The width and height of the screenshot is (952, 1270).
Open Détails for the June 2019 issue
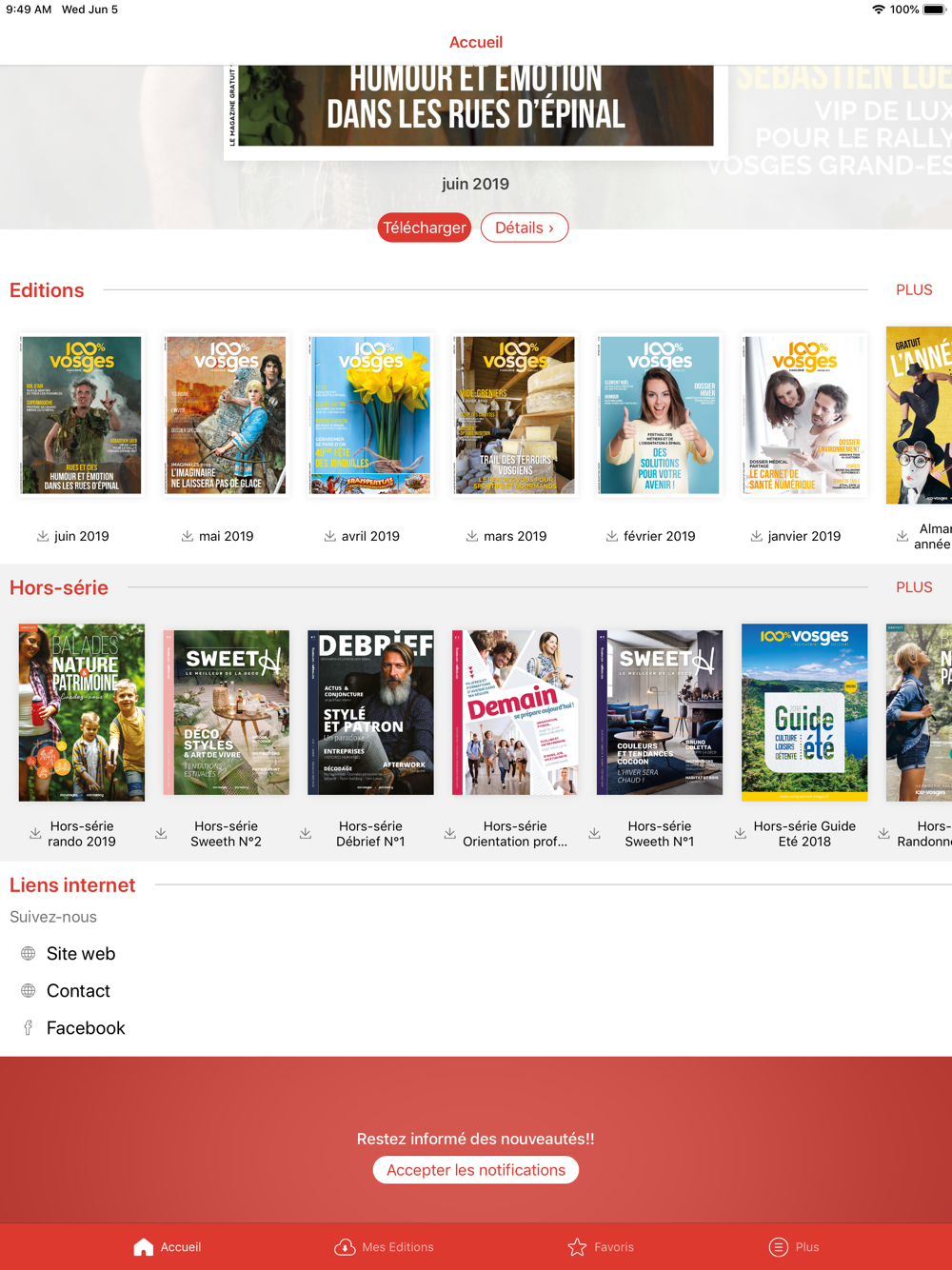(x=525, y=228)
